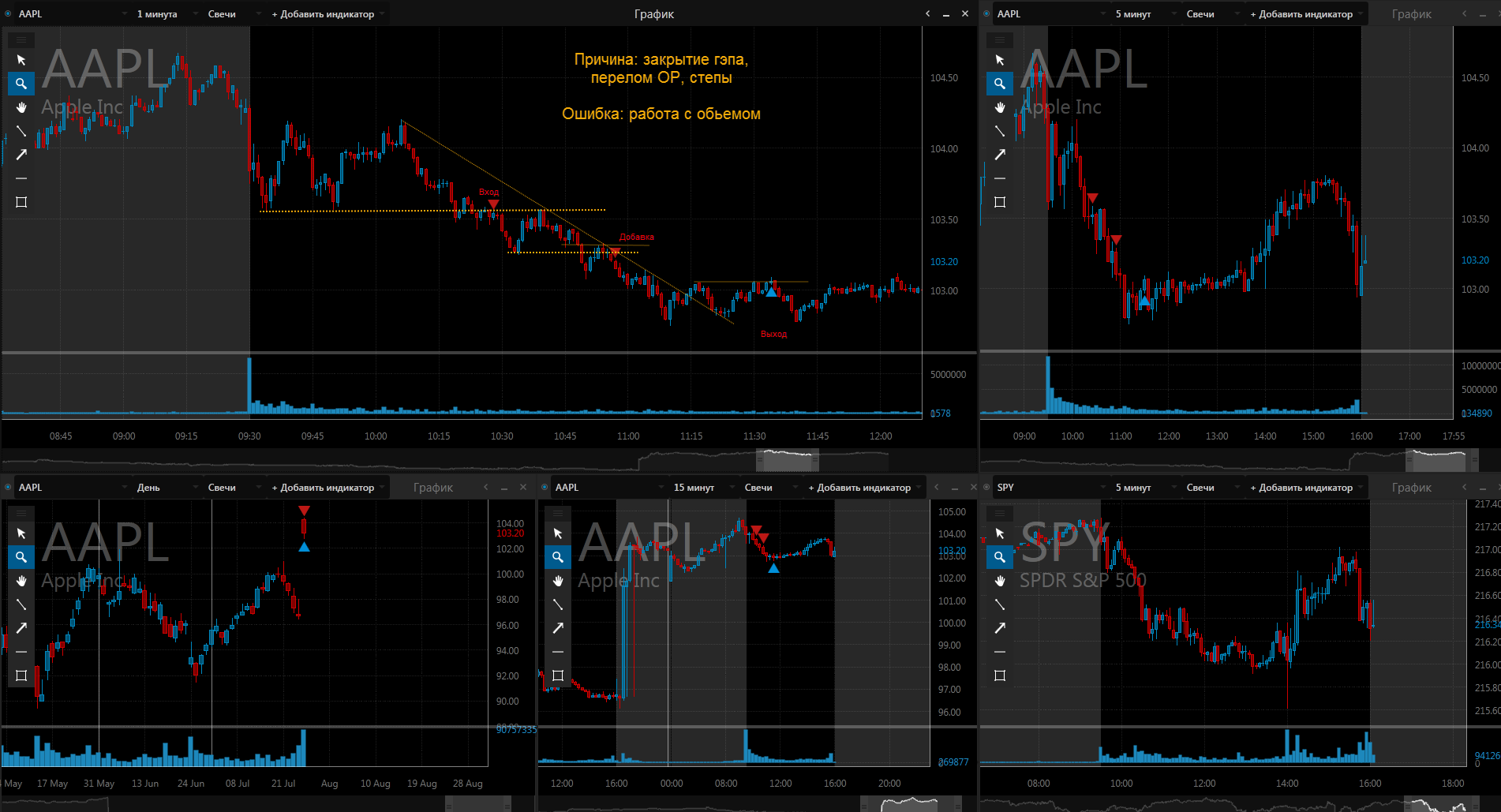1501x812 pixels.
Task: Select the cursor tool in the AAPL 15-minute chart
Action: pos(558,533)
